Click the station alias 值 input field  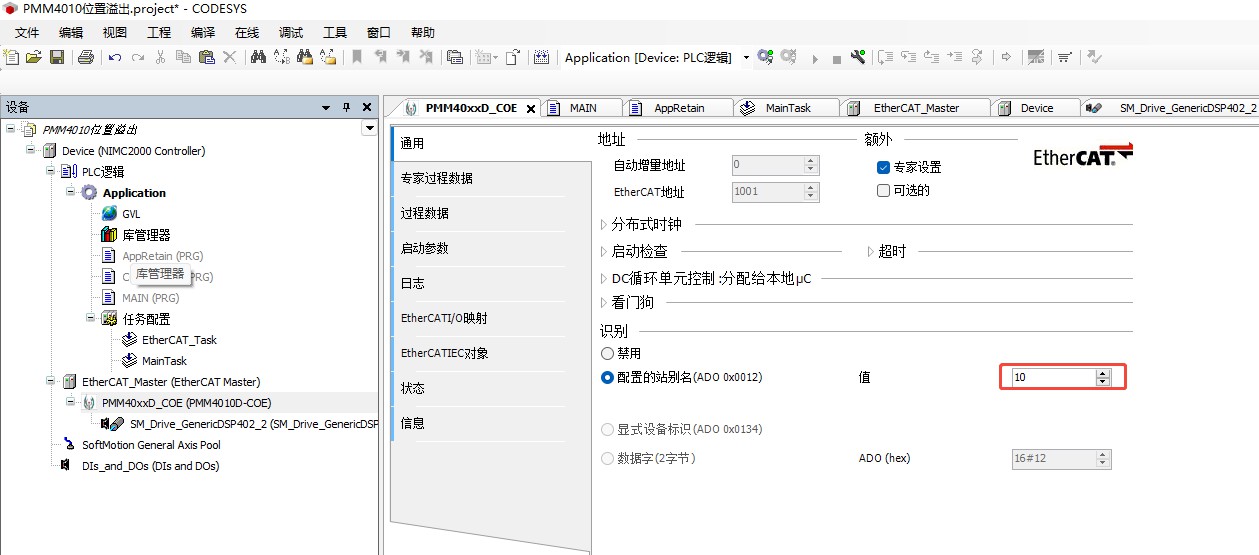coord(1052,377)
